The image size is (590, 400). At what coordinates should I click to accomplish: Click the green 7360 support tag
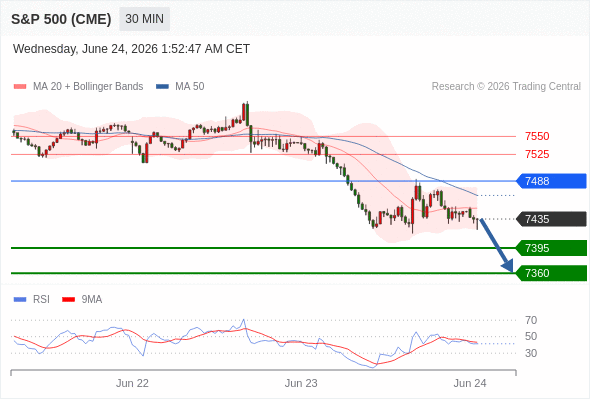tap(551, 273)
